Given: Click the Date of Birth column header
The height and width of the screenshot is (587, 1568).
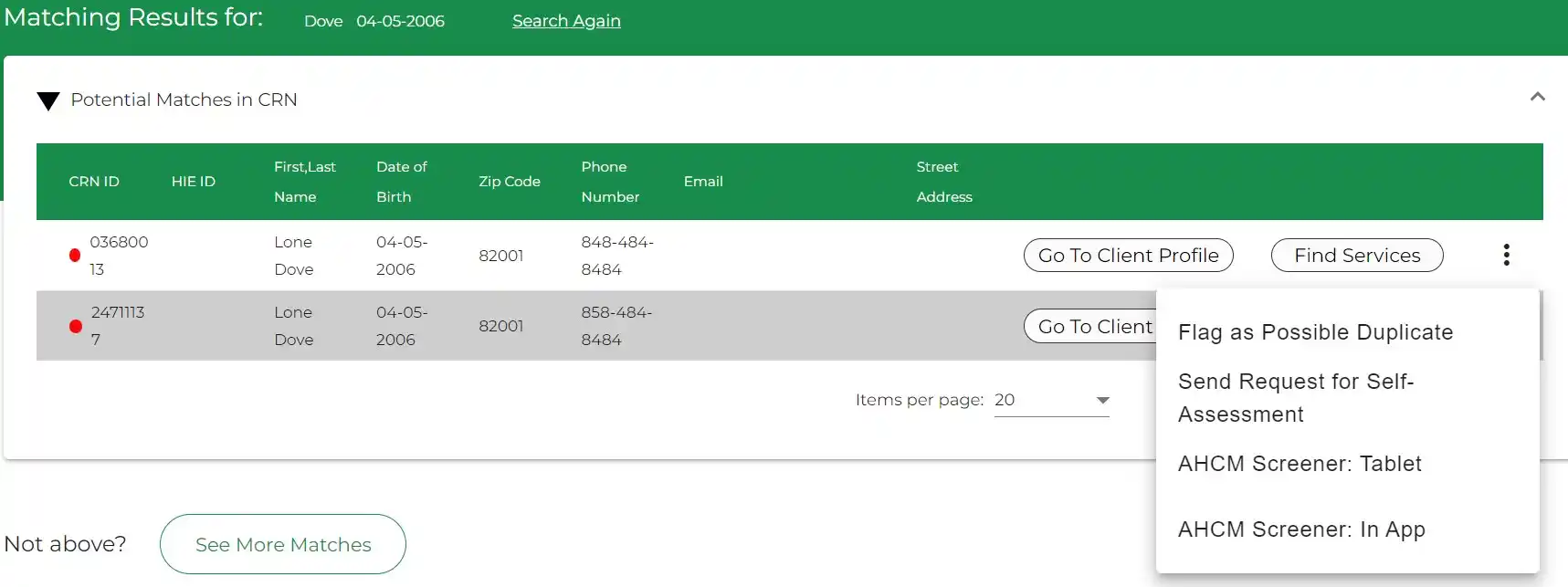Looking at the screenshot, I should point(401,182).
